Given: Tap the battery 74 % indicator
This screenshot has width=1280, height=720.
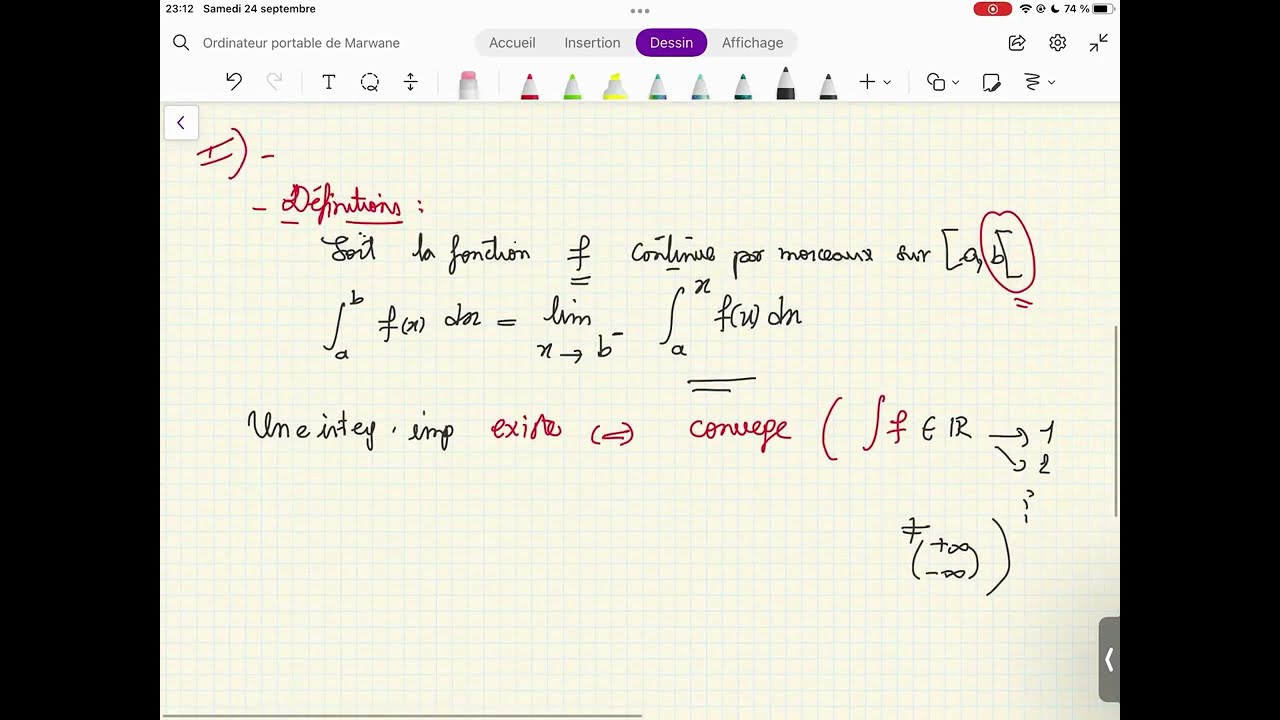Looking at the screenshot, I should pyautogui.click(x=1089, y=9).
